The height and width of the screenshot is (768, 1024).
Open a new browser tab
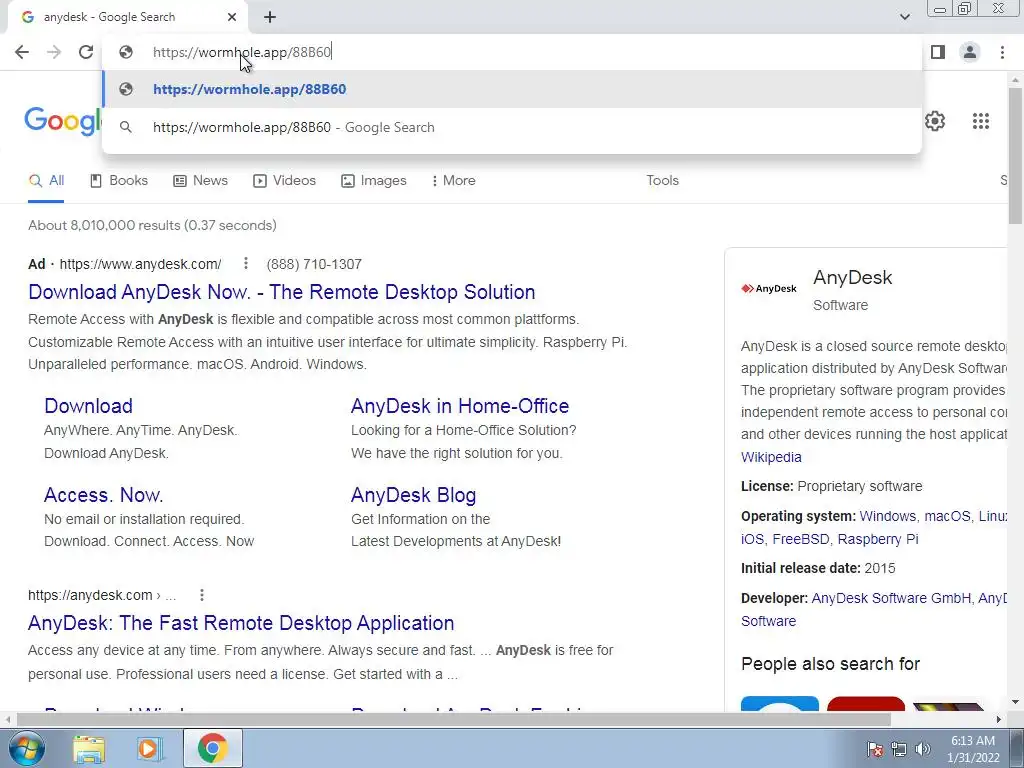pos(270,18)
